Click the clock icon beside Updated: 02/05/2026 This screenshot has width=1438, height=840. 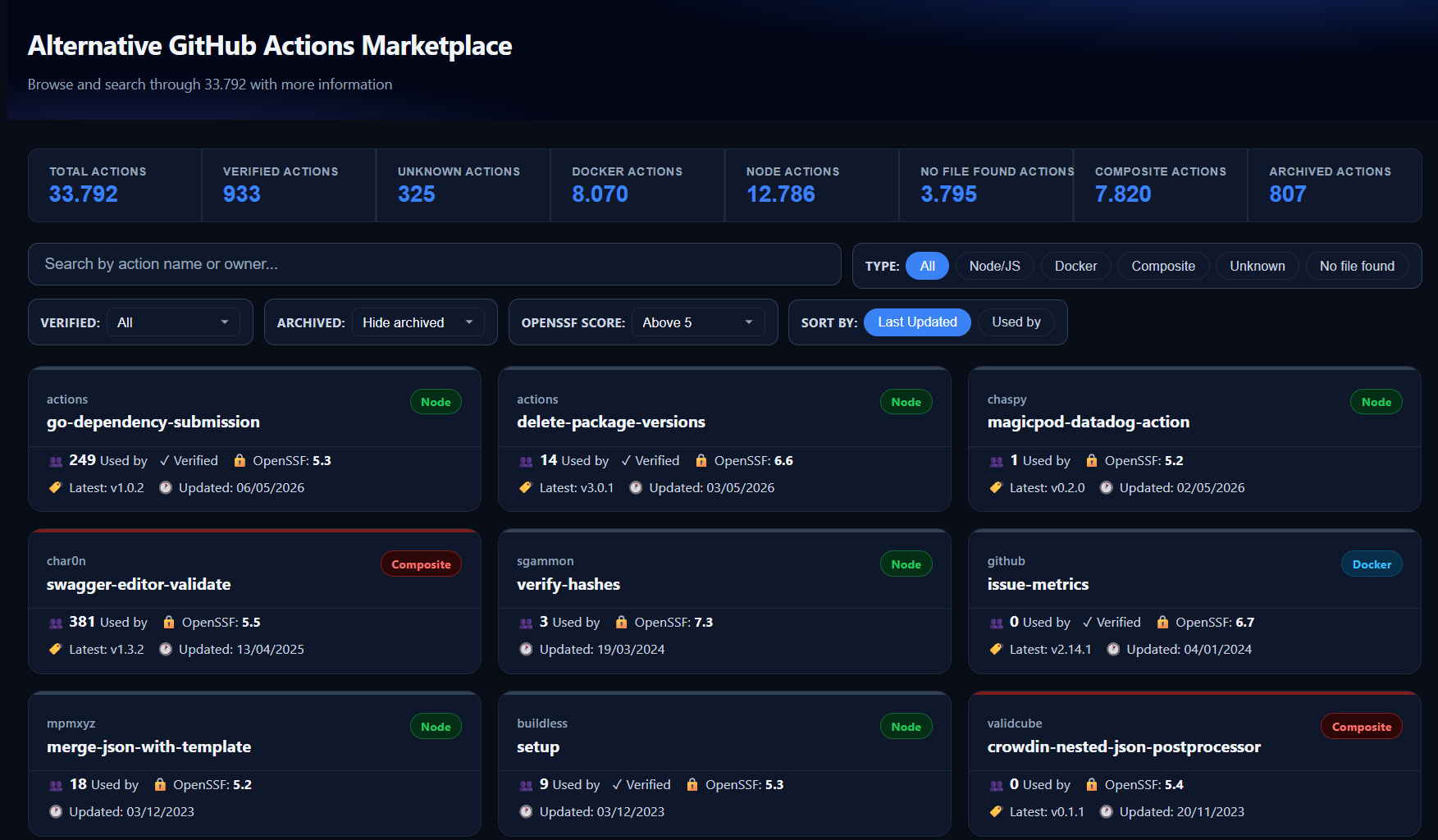tap(1107, 488)
